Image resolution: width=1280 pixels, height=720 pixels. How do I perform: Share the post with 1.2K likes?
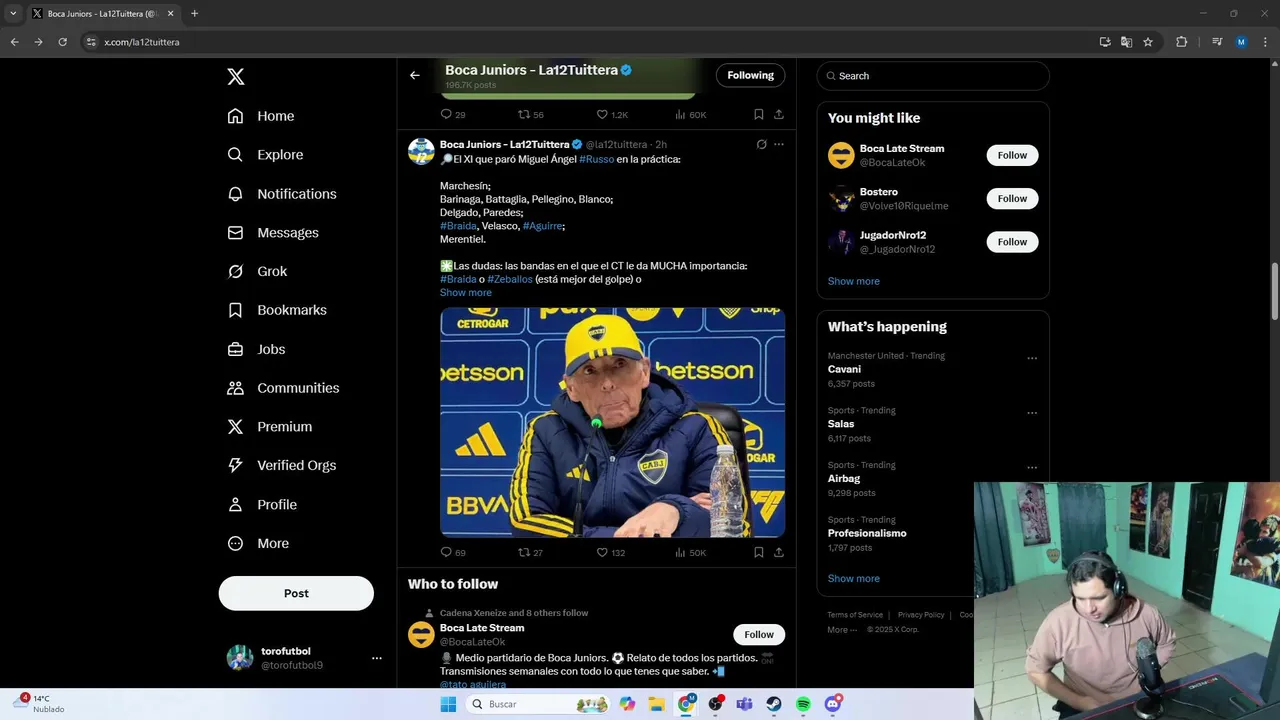tap(779, 114)
